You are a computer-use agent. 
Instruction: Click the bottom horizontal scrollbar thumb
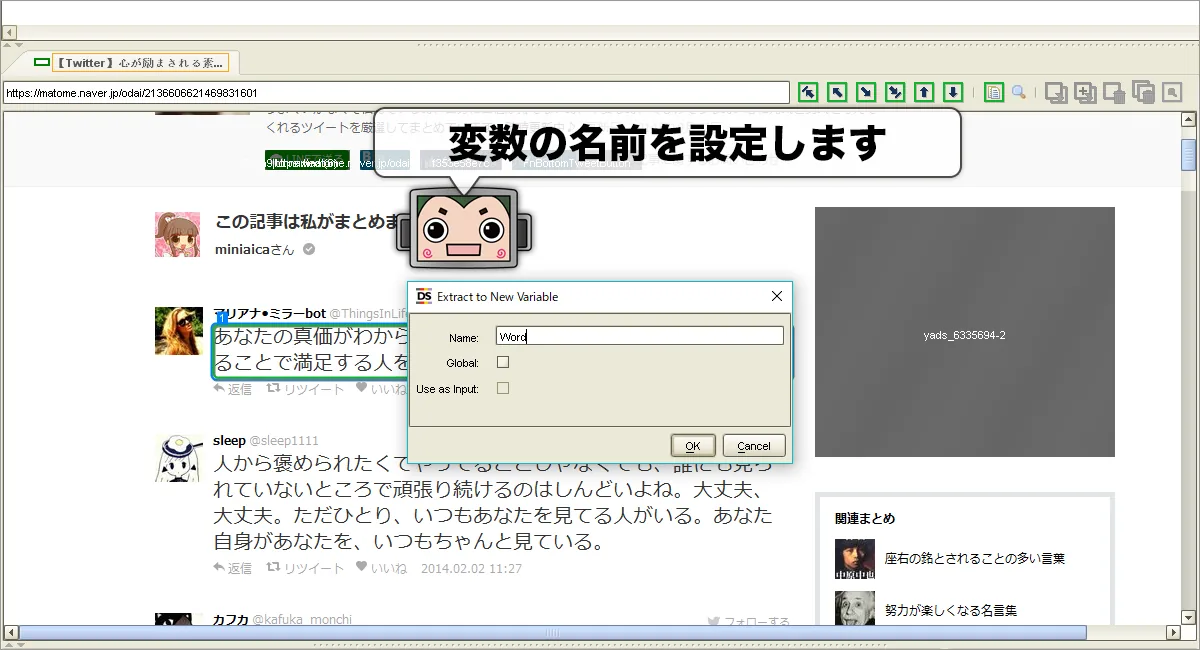(553, 633)
